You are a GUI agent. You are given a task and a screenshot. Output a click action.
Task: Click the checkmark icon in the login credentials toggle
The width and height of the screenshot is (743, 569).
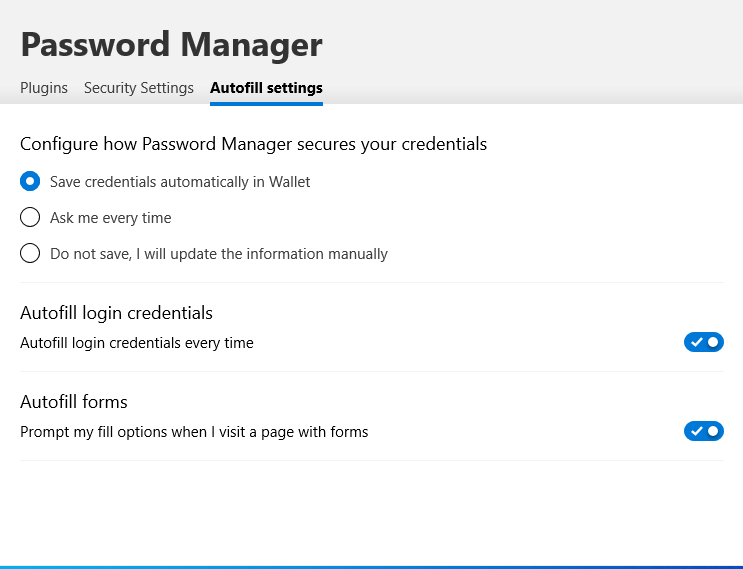tap(697, 343)
